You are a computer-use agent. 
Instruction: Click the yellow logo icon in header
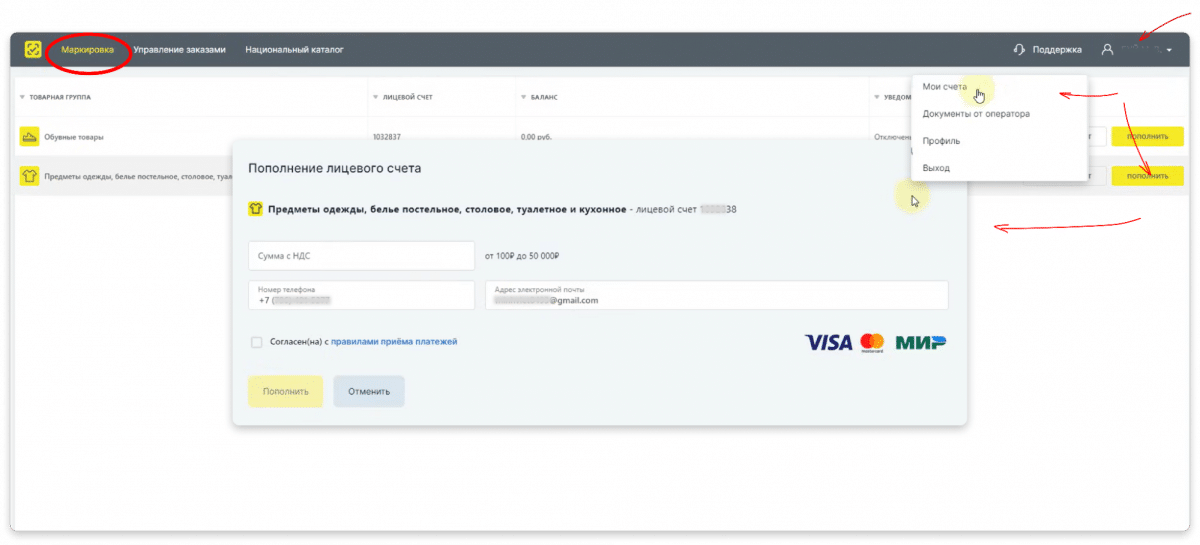34,49
